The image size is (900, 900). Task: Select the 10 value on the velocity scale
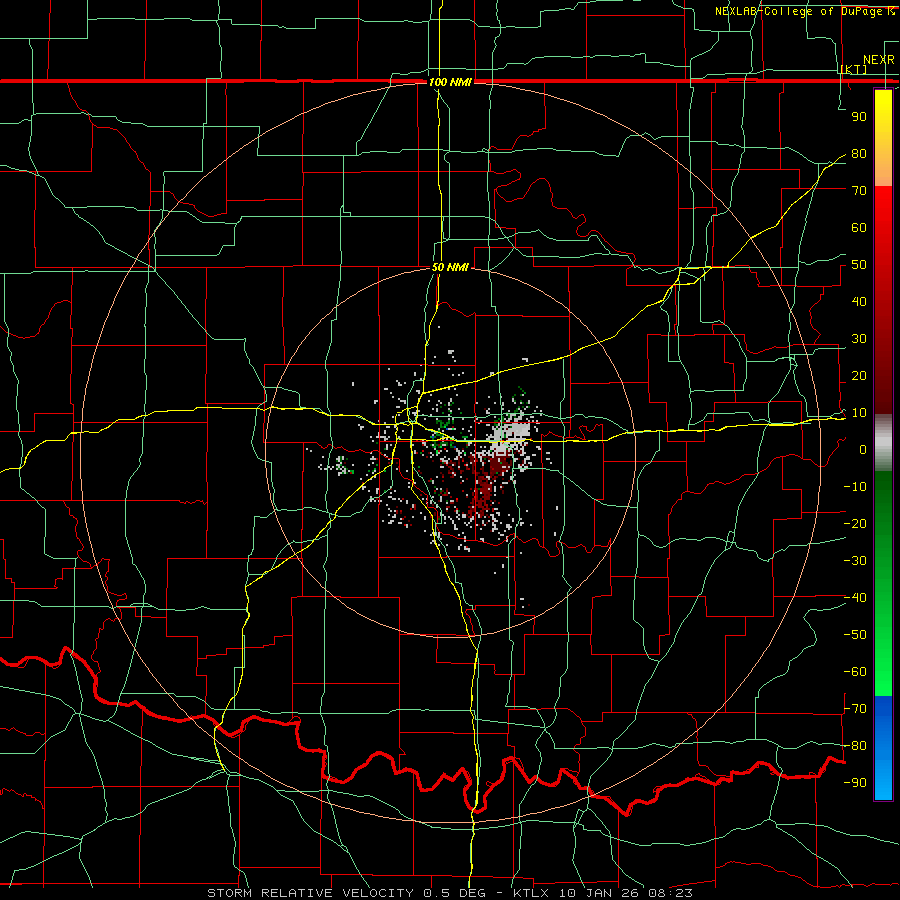[x=859, y=413]
